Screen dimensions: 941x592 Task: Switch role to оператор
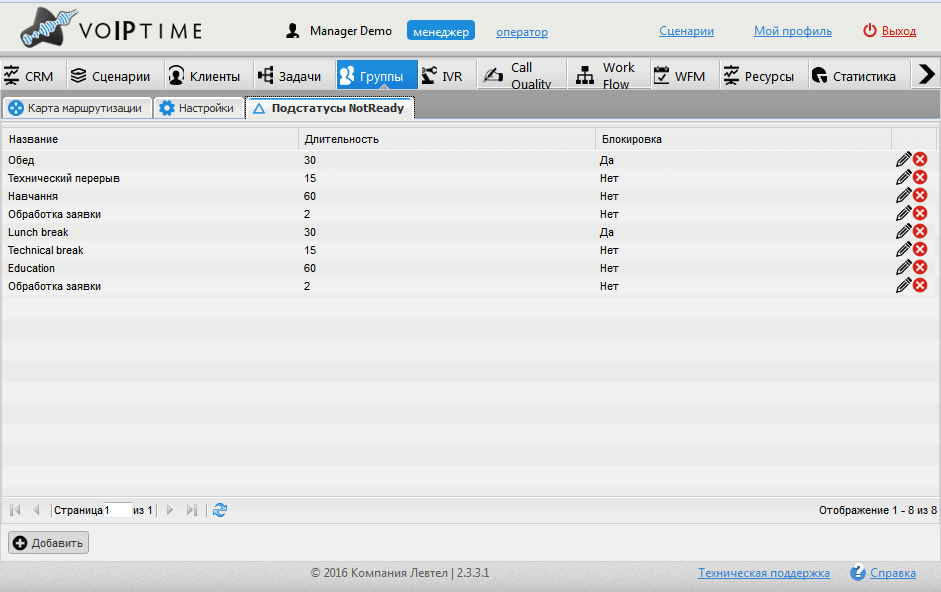coord(522,32)
